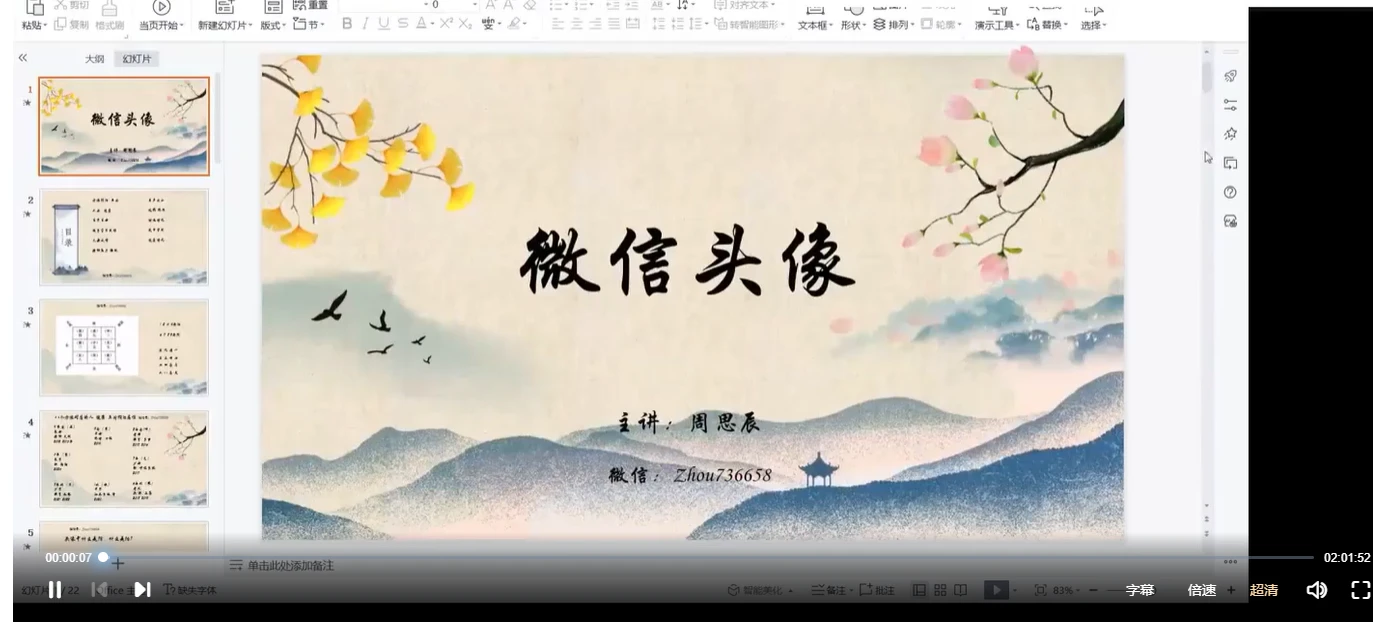Change video quality via 超清
The width and height of the screenshot is (1373, 625).
tap(1264, 590)
